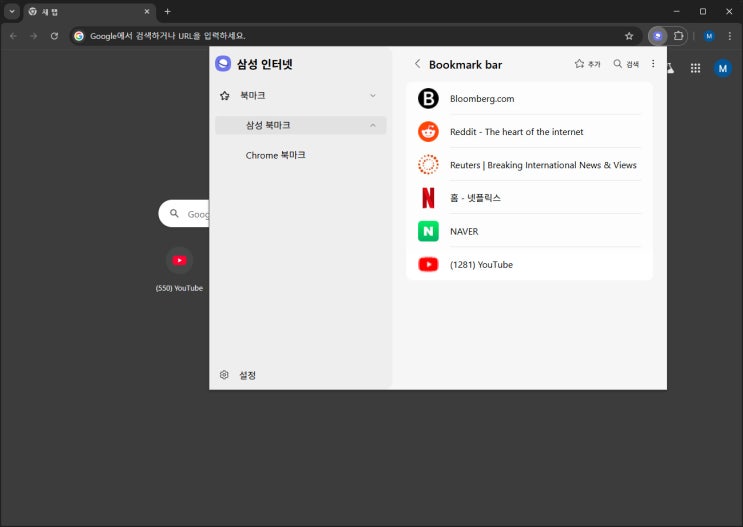
Task: Open Google account avatar on new tab page
Action: (x=723, y=68)
